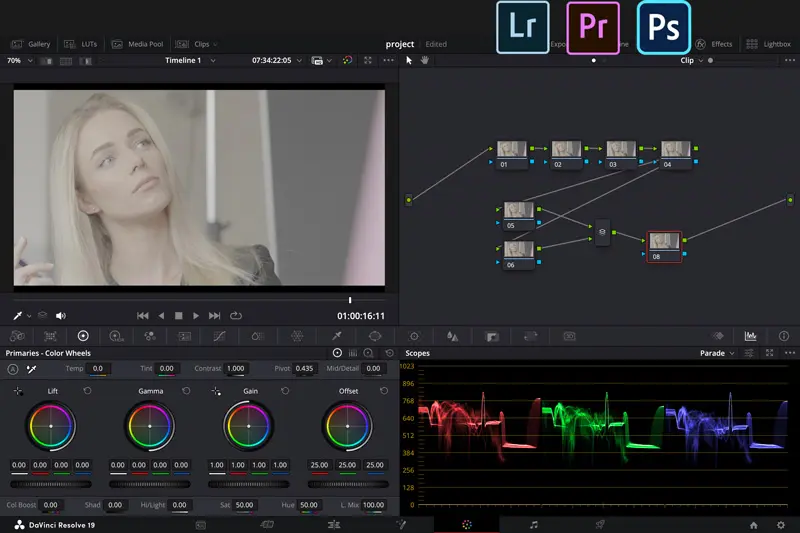The width and height of the screenshot is (800, 533).
Task: Open the viewer zoom 70% dropdown
Action: pyautogui.click(x=18, y=61)
